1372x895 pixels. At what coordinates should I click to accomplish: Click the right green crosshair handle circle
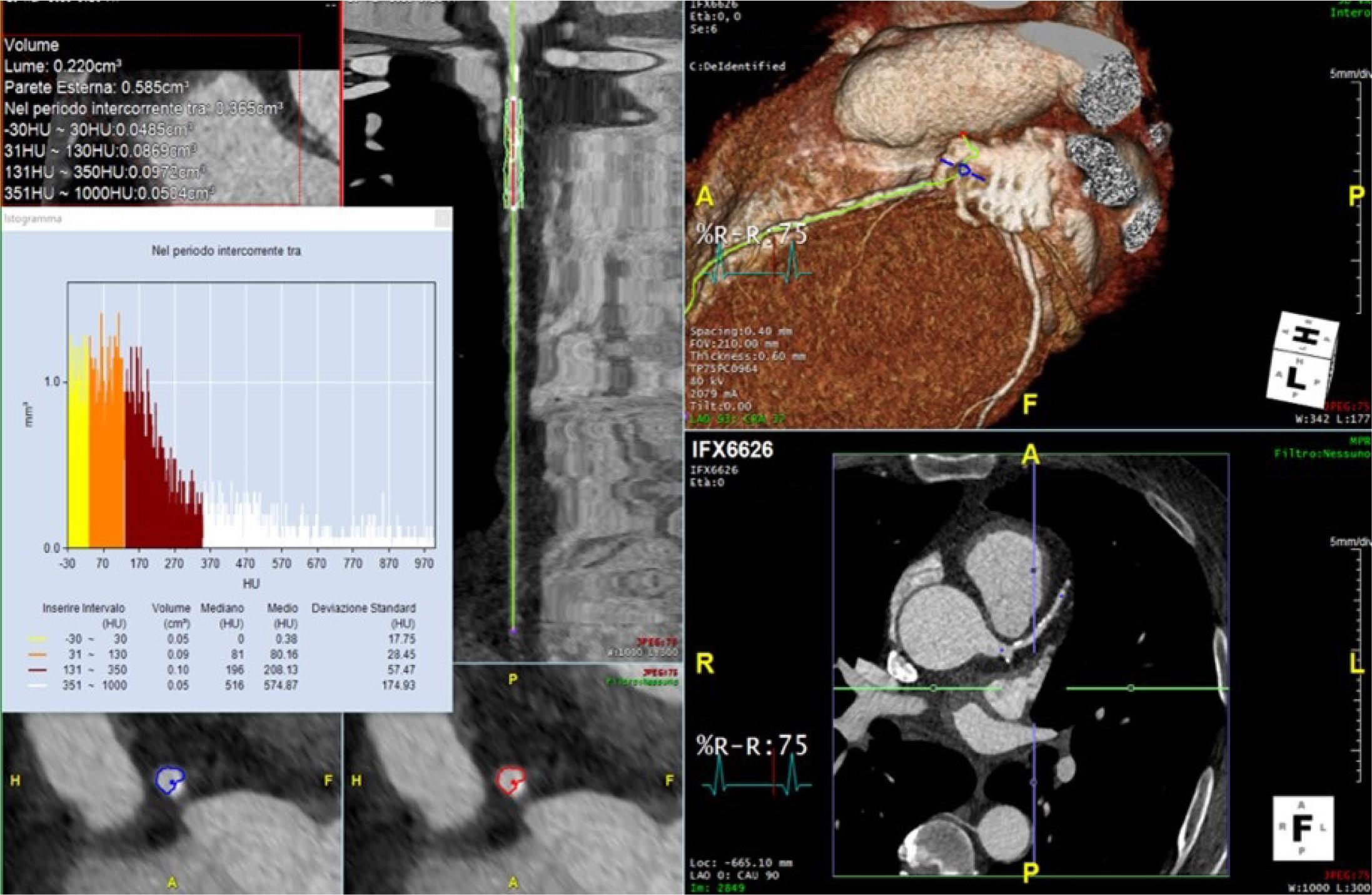tap(1131, 688)
